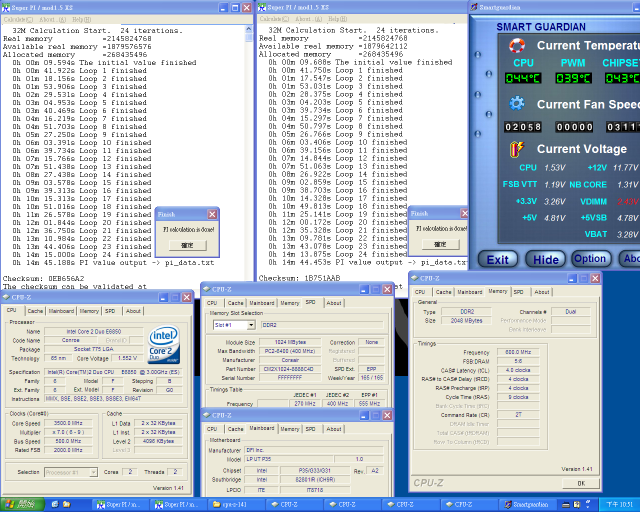Click title bar icon of CPU-Z SPD window

207,289
